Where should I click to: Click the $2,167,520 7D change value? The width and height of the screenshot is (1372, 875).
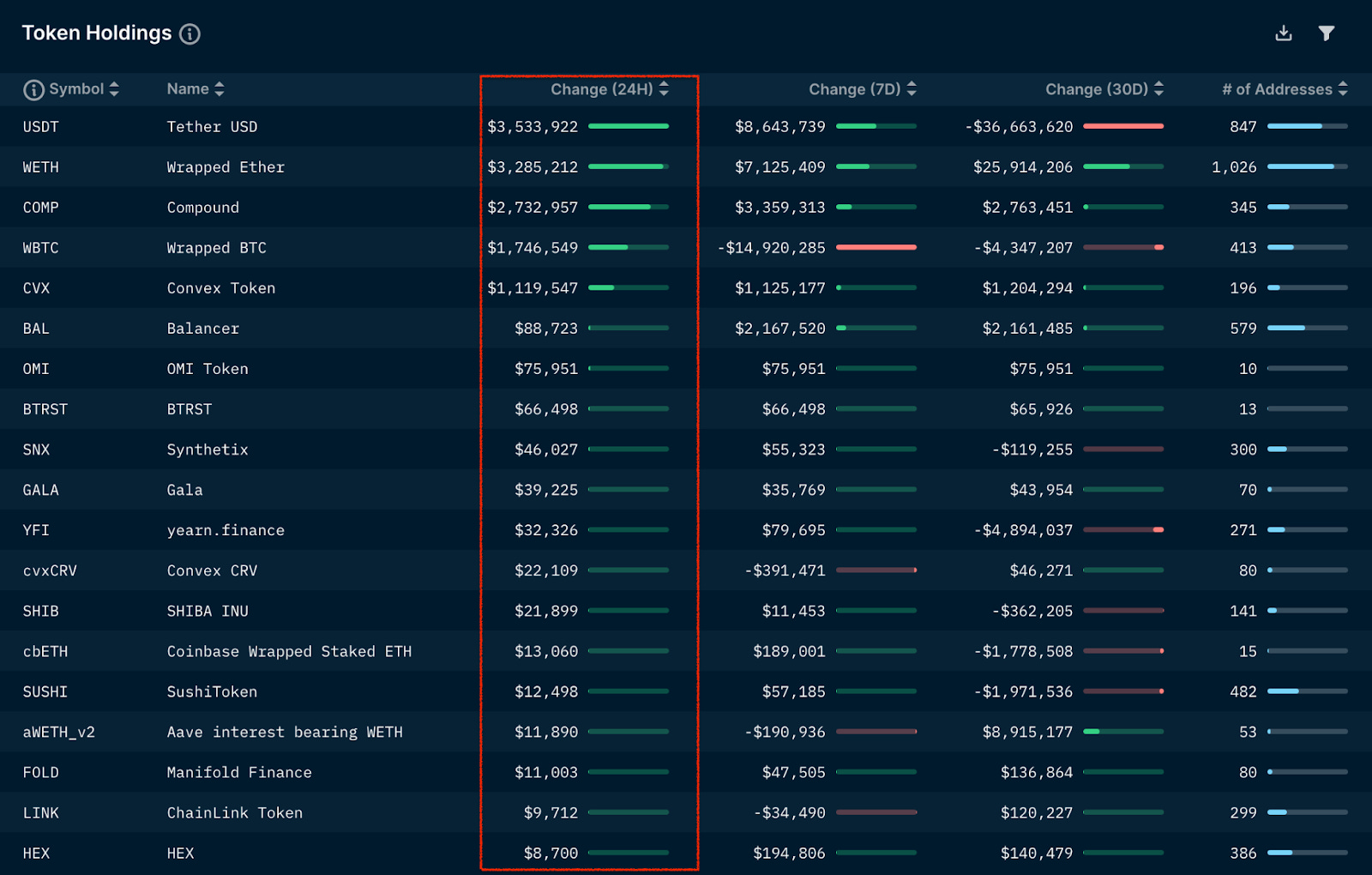tap(780, 329)
